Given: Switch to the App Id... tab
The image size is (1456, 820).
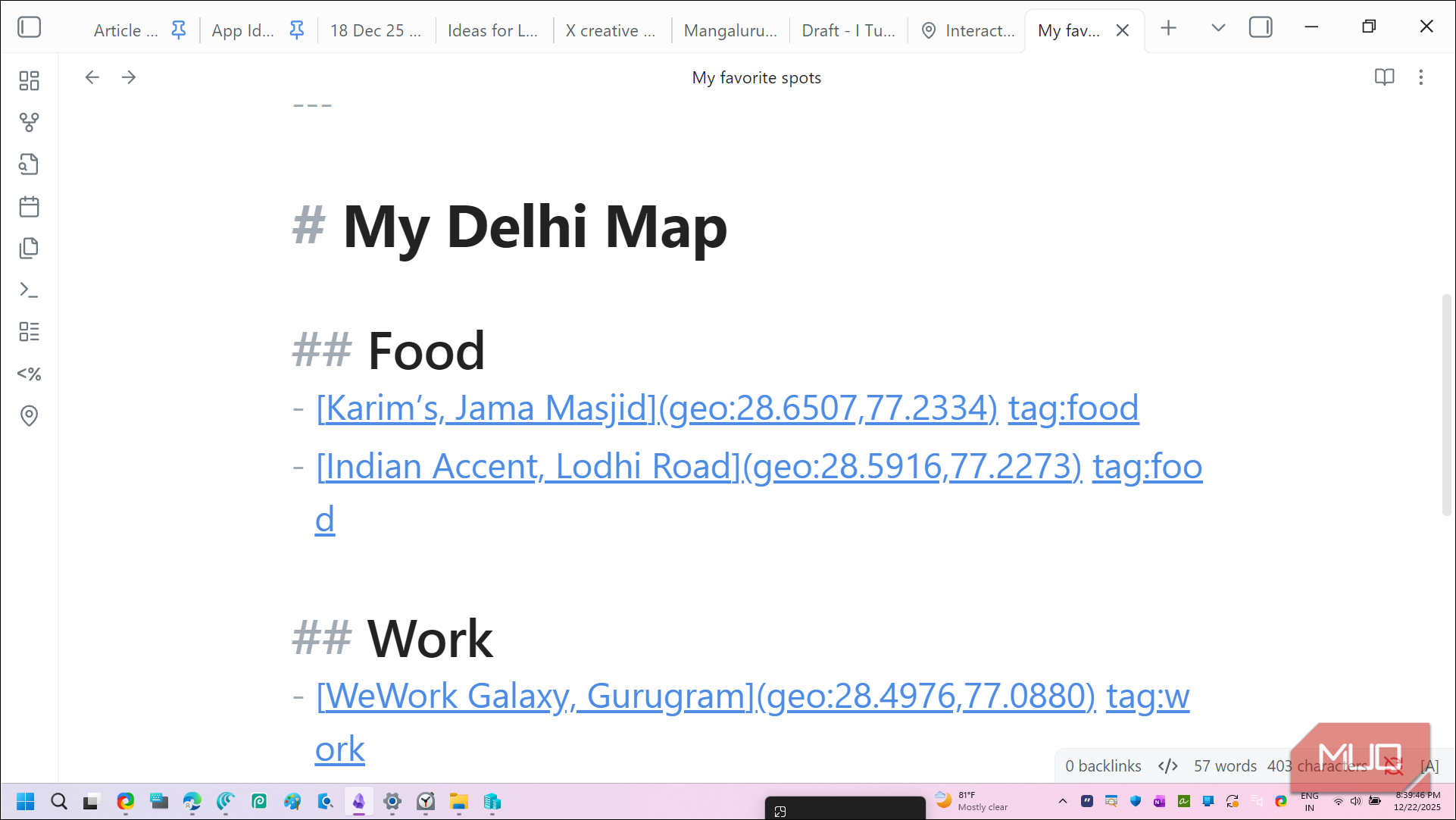Looking at the screenshot, I should [x=243, y=30].
